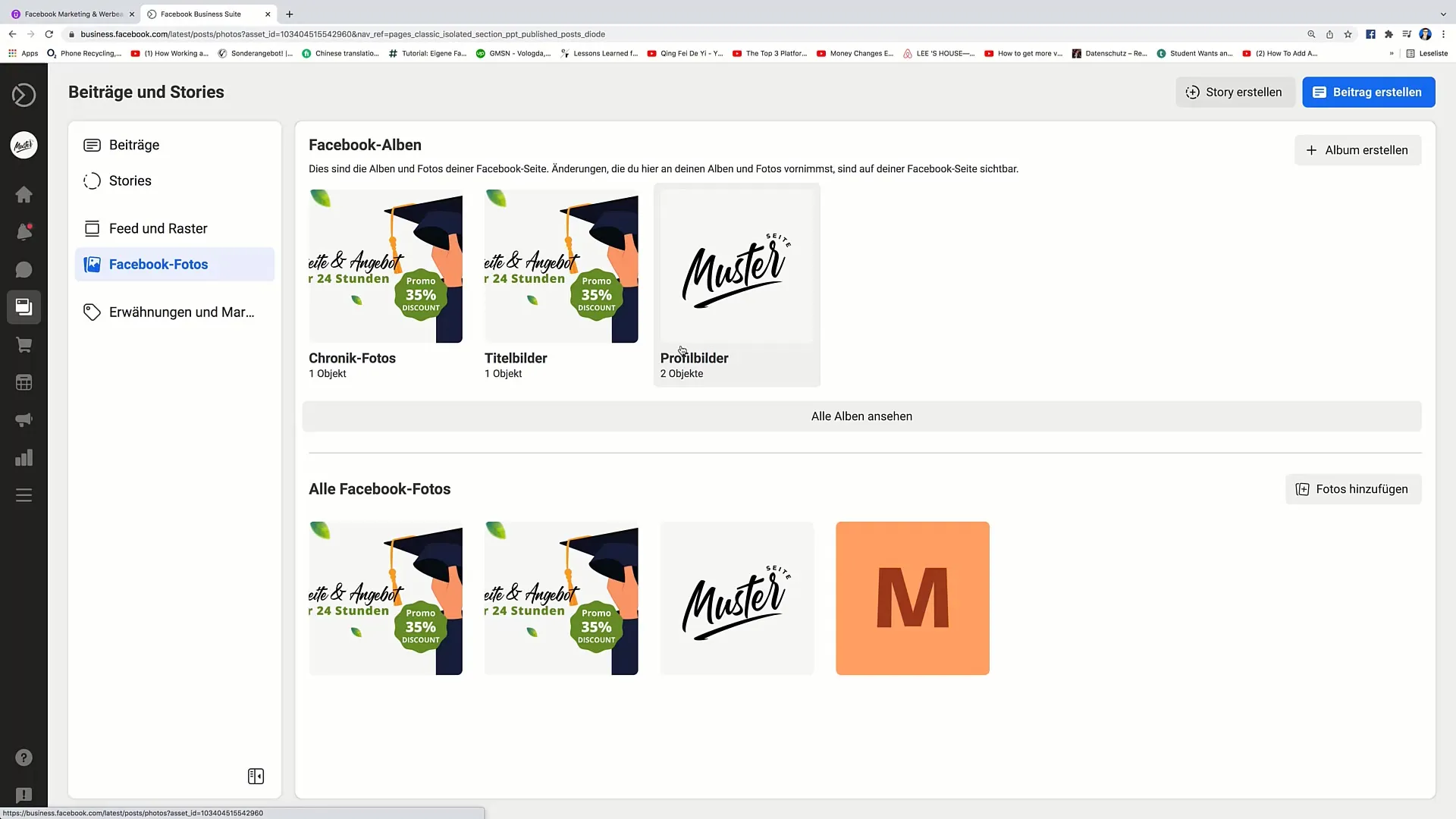The image size is (1456, 819).
Task: Click the help question mark icon
Action: click(24, 758)
